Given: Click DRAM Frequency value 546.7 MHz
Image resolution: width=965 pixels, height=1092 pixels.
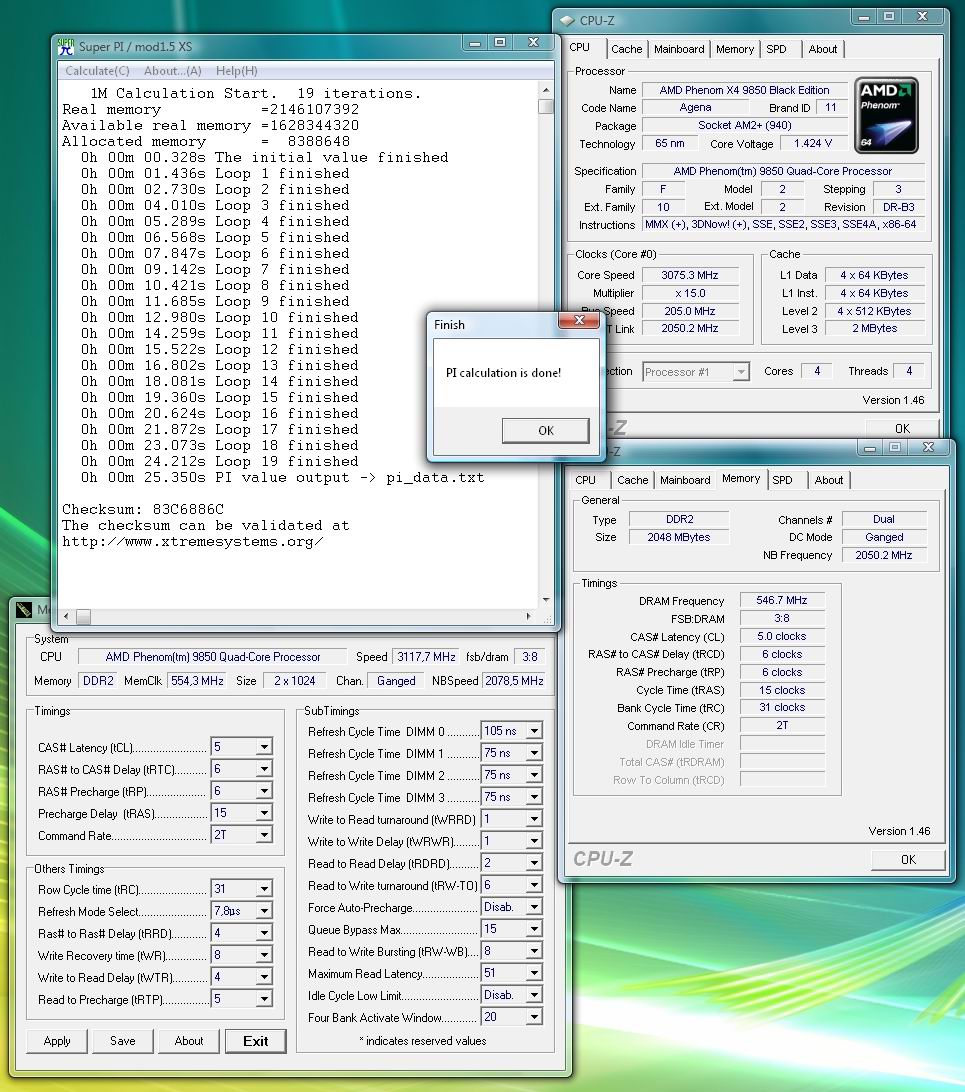Looking at the screenshot, I should pyautogui.click(x=782, y=600).
